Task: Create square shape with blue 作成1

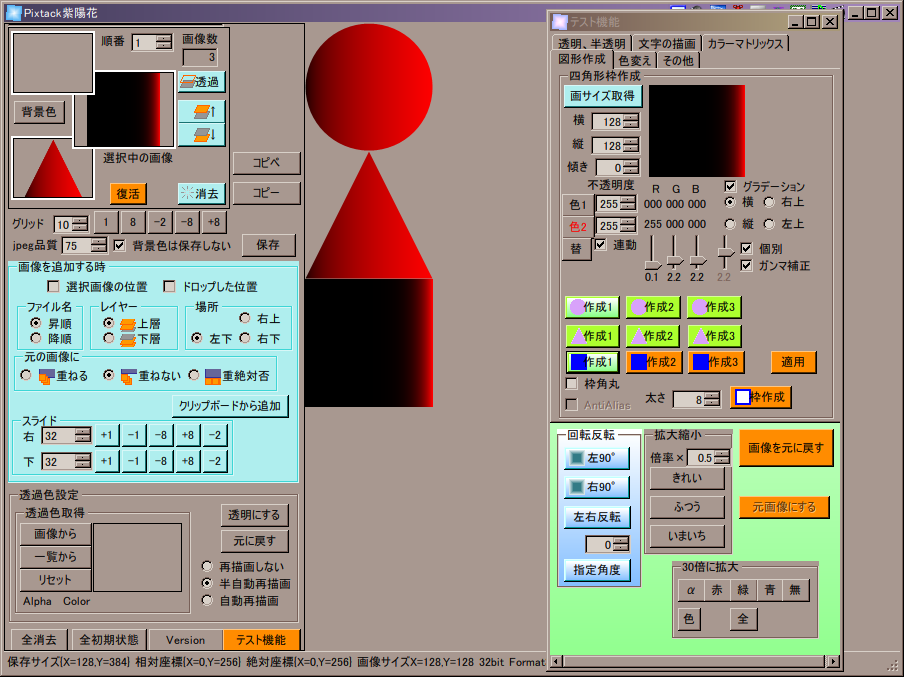Action: 593,362
